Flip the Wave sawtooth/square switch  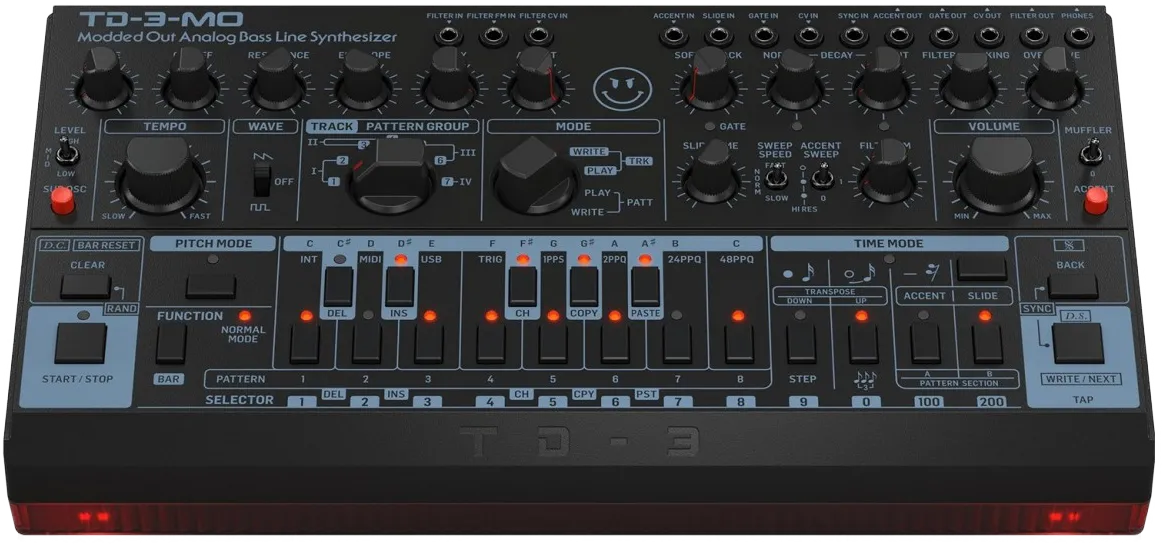(x=260, y=180)
